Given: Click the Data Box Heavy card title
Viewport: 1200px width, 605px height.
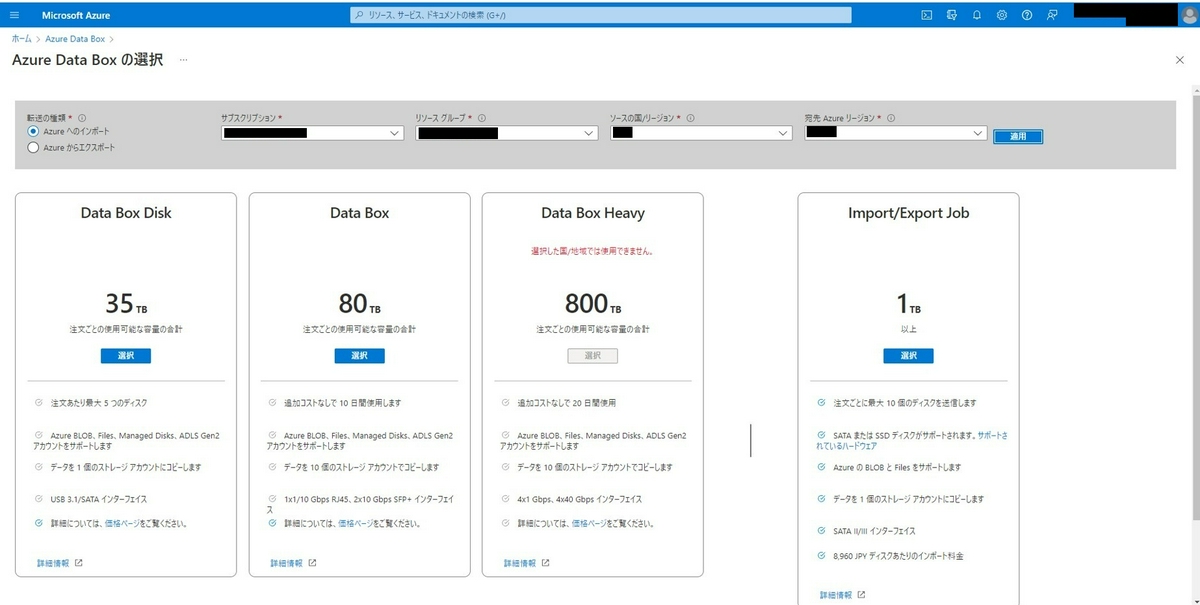Looking at the screenshot, I should pyautogui.click(x=593, y=213).
